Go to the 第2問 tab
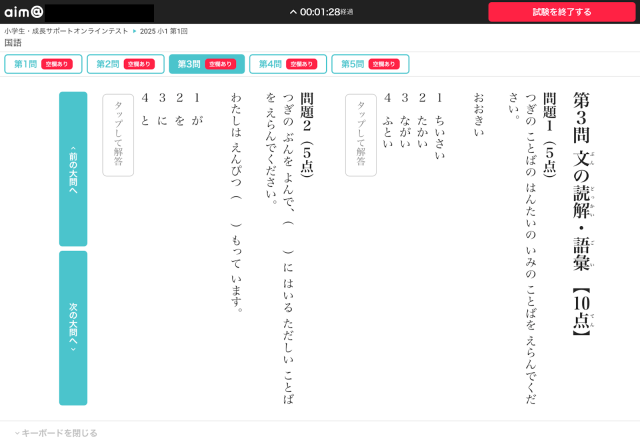The image size is (640, 445). (x=124, y=64)
